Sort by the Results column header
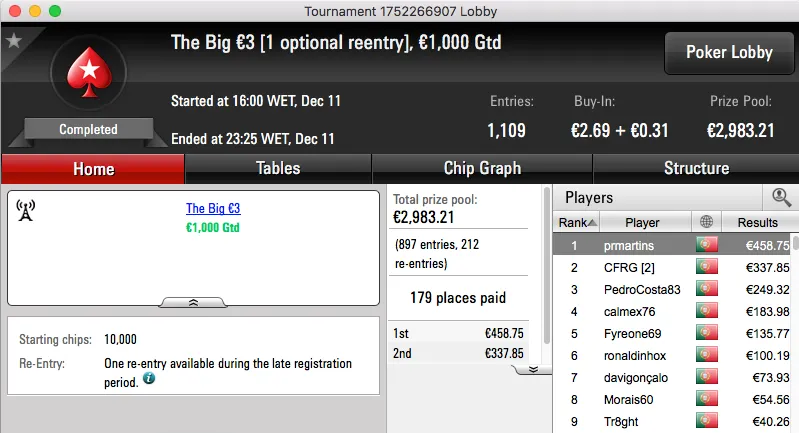 (757, 222)
